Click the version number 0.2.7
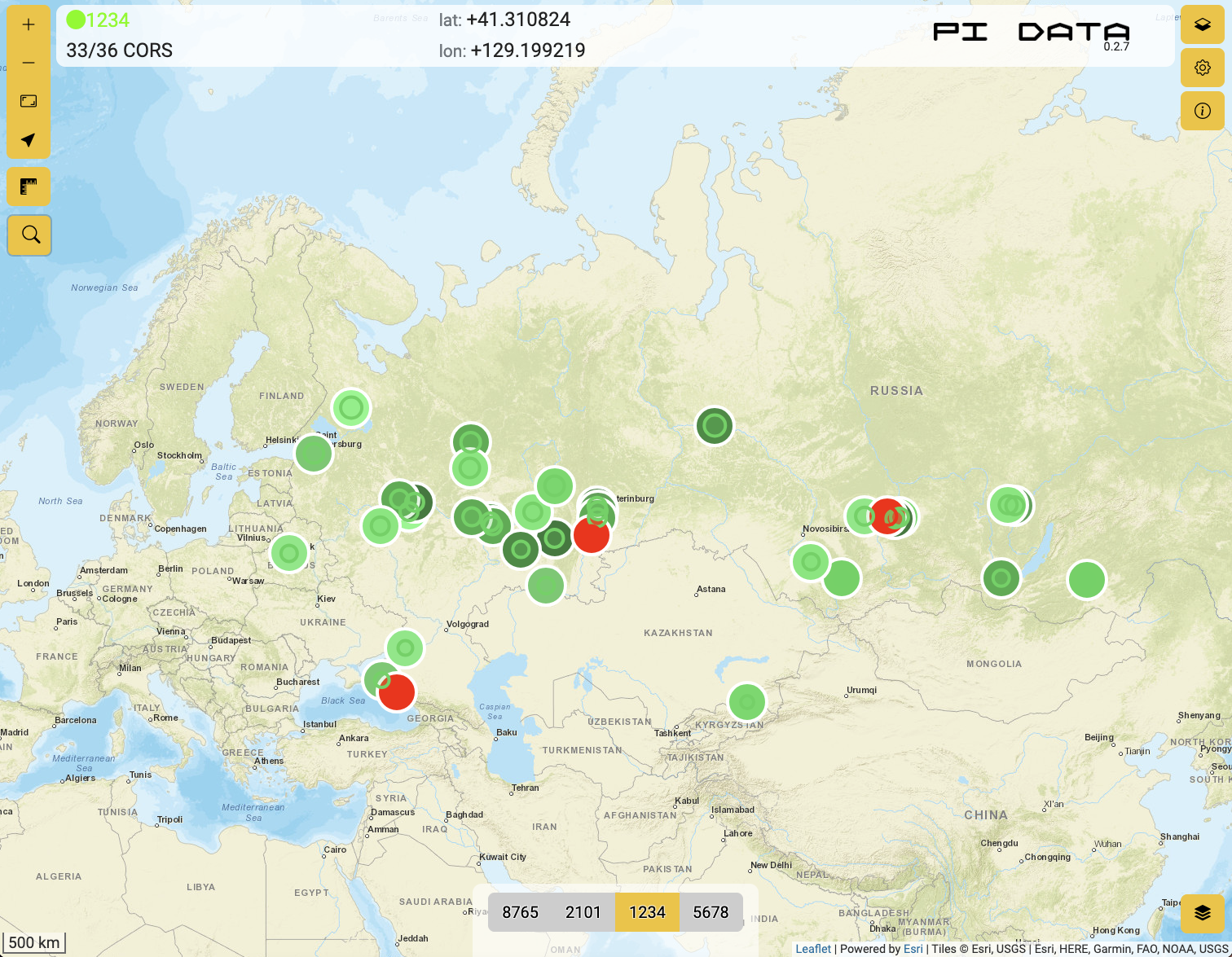 pos(1116,46)
